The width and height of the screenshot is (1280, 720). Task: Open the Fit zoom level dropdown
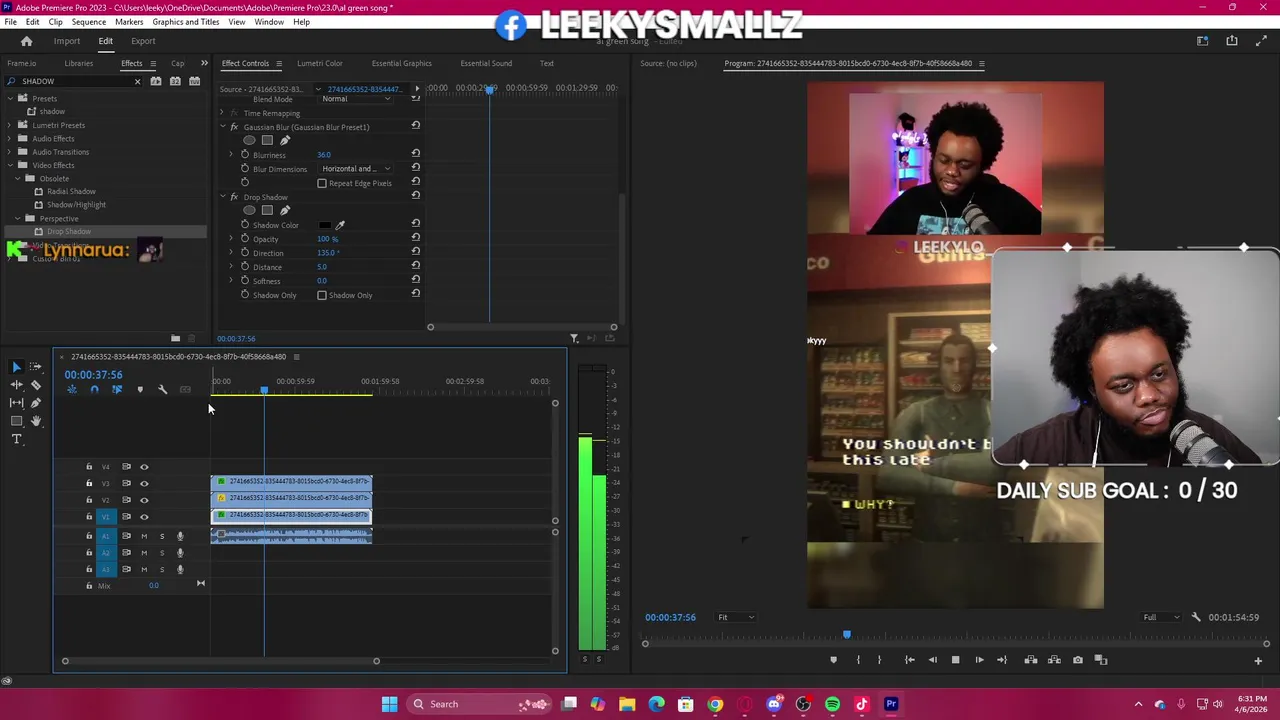pyautogui.click(x=736, y=617)
